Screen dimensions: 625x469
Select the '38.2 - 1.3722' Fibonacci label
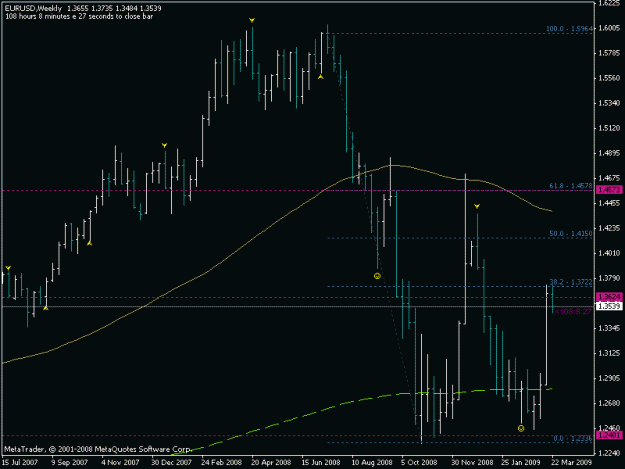pyautogui.click(x=571, y=282)
